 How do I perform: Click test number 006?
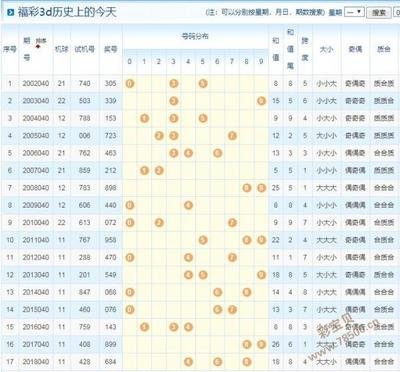84,136
